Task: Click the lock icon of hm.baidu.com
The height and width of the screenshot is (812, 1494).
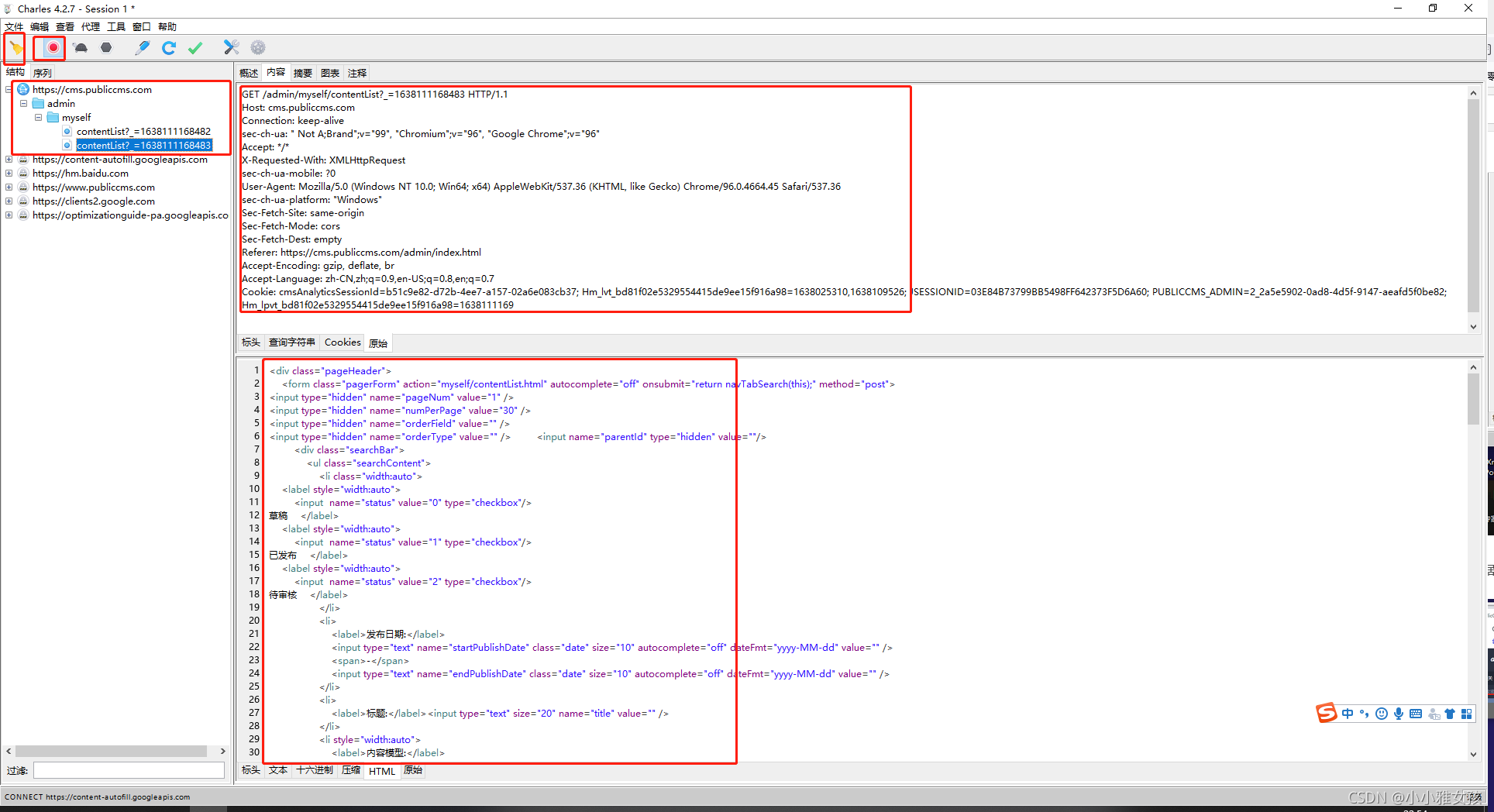Action: click(x=23, y=174)
